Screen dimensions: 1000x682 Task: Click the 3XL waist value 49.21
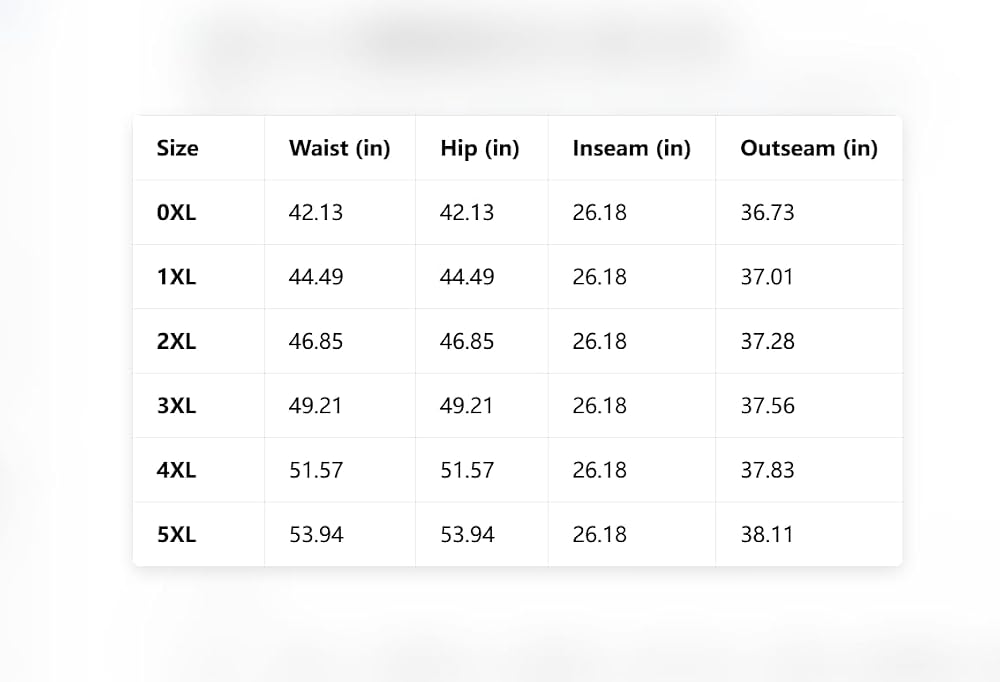tap(316, 406)
